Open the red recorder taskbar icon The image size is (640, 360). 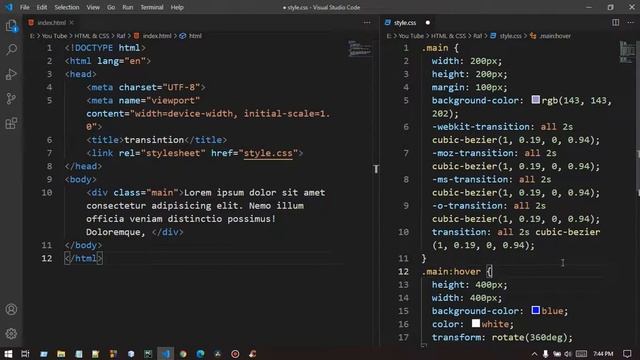pos(235,353)
